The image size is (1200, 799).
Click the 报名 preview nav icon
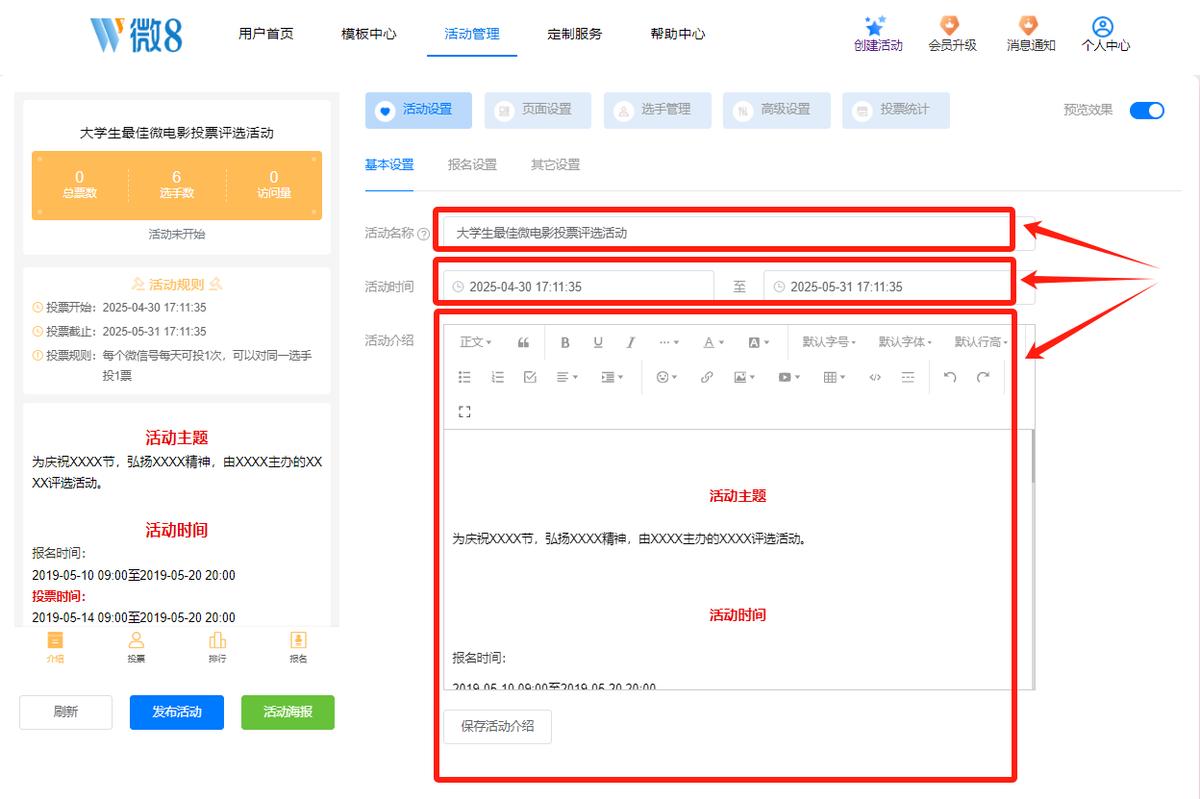(x=298, y=640)
